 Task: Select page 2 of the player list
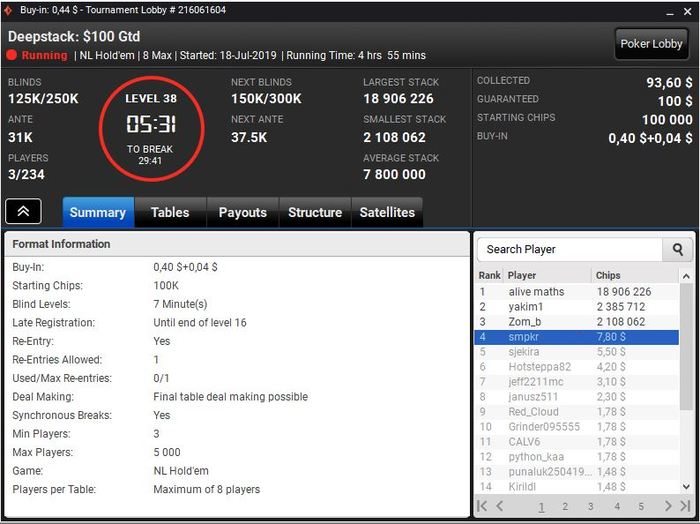point(565,507)
